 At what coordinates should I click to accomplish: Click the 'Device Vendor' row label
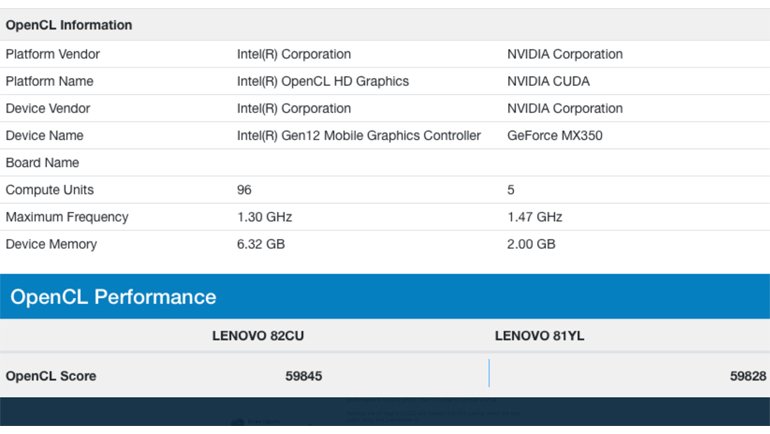click(x=48, y=108)
